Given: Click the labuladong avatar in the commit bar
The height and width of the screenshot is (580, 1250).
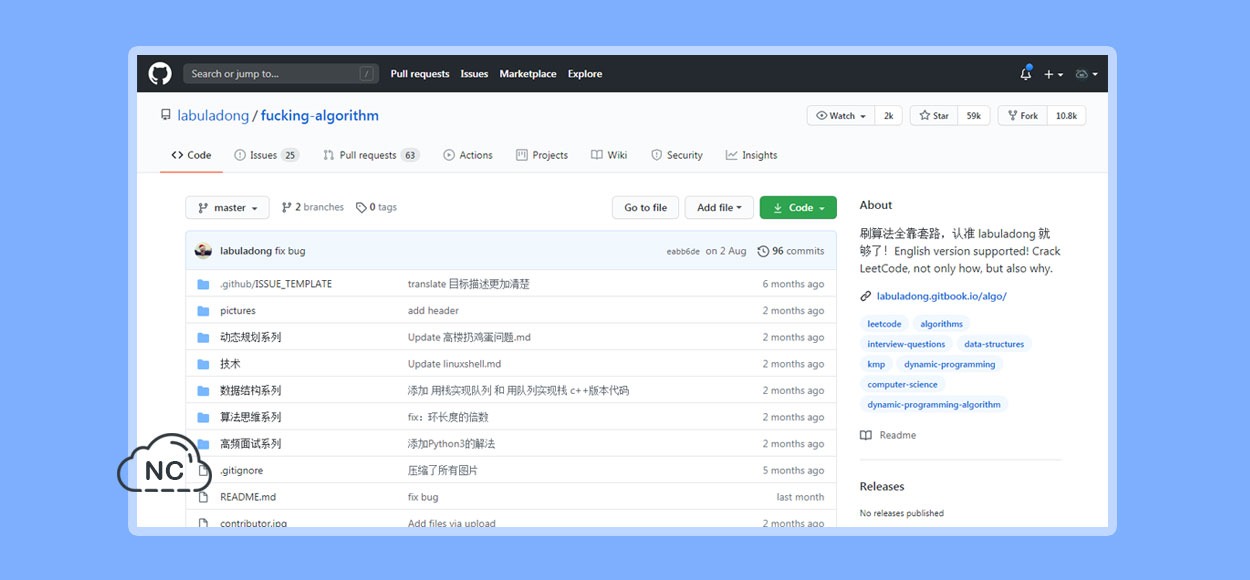Looking at the screenshot, I should click(x=203, y=251).
